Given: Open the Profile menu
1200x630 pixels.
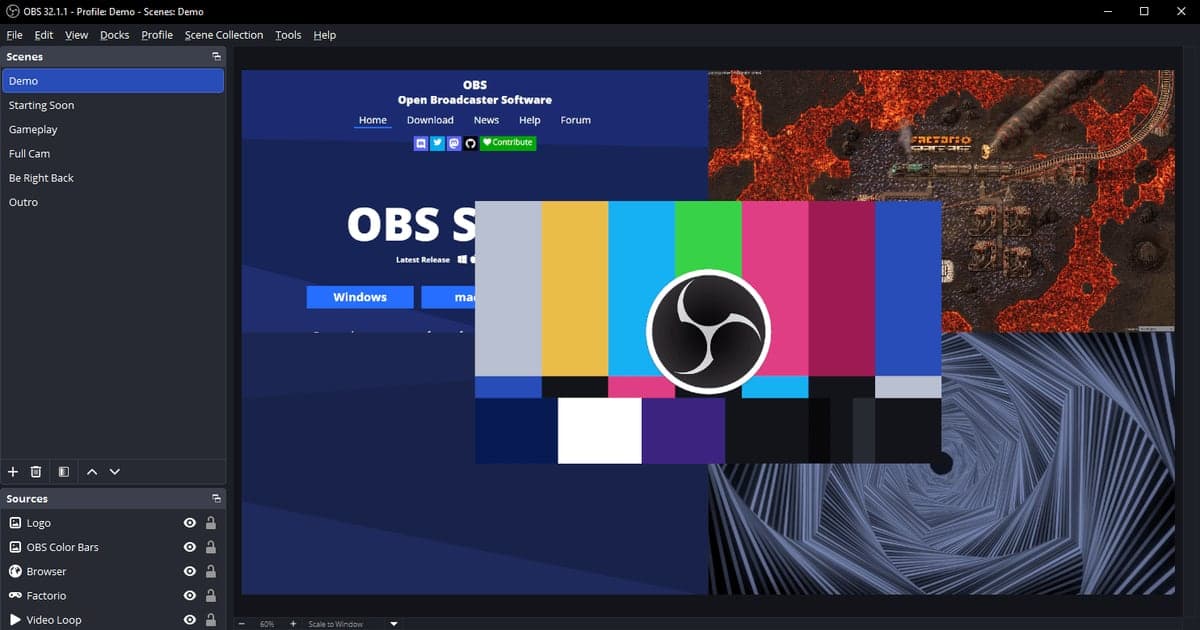Looking at the screenshot, I should click(x=157, y=35).
